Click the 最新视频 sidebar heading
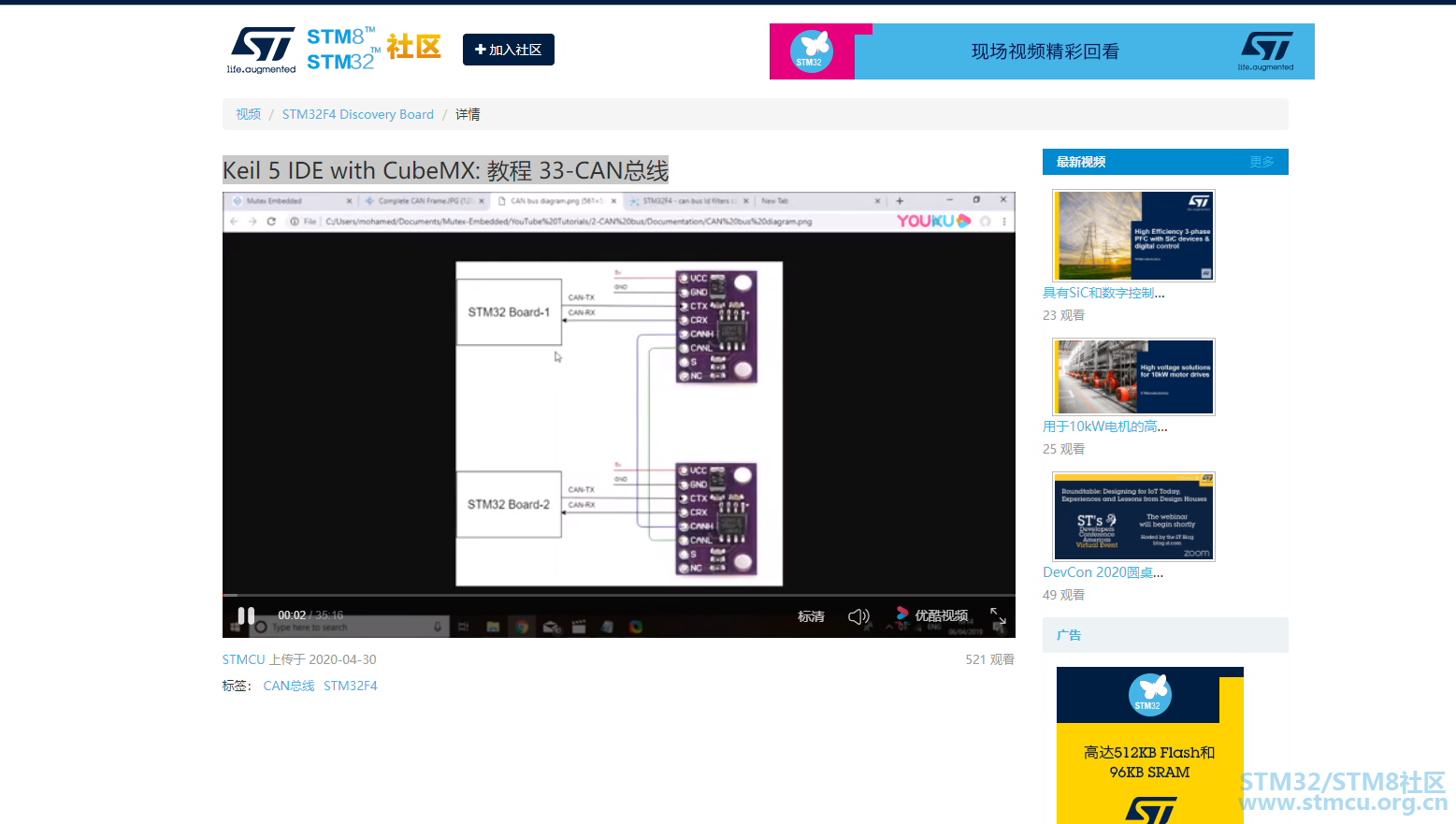Image resolution: width=1456 pixels, height=824 pixels. tap(1081, 162)
